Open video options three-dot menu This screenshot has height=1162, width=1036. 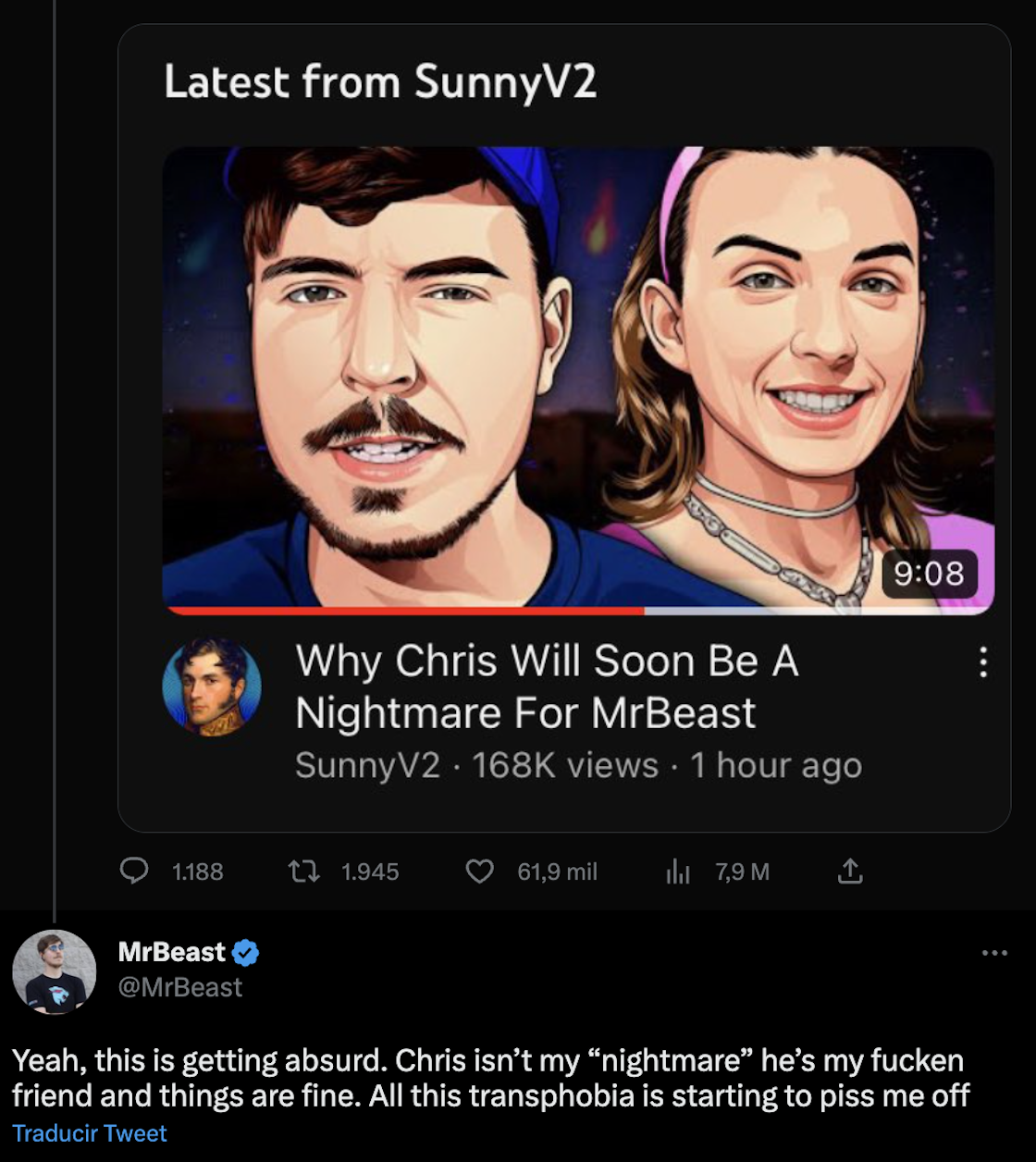tap(982, 661)
